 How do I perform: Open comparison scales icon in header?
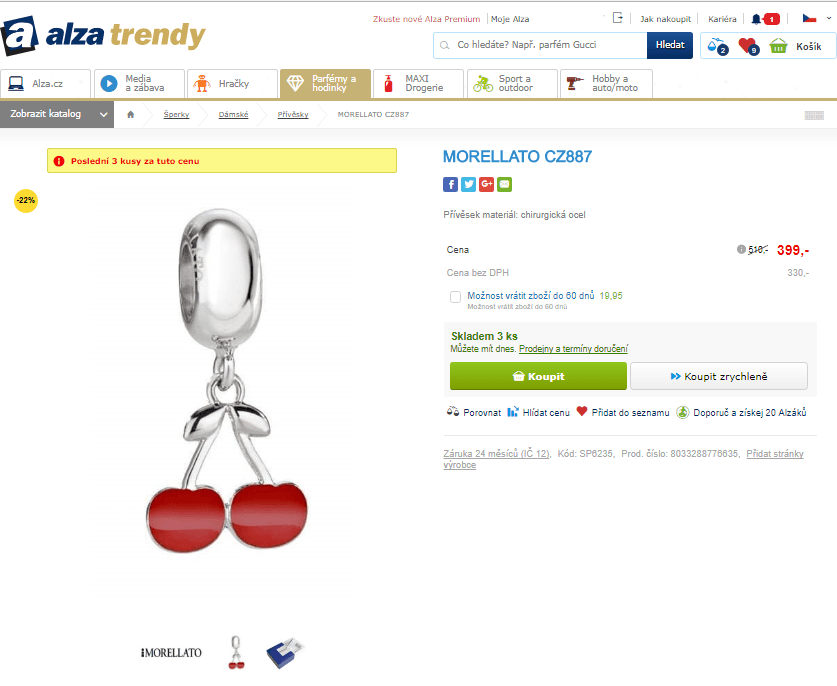click(717, 46)
